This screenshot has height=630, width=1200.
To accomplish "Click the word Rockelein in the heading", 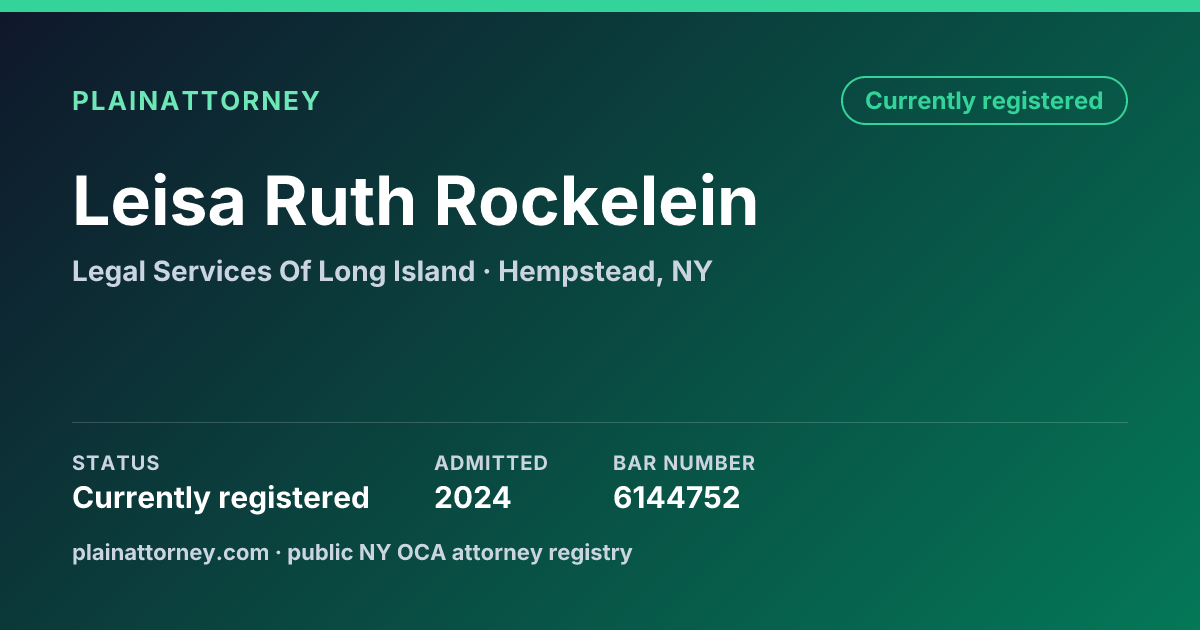I will [x=596, y=201].
